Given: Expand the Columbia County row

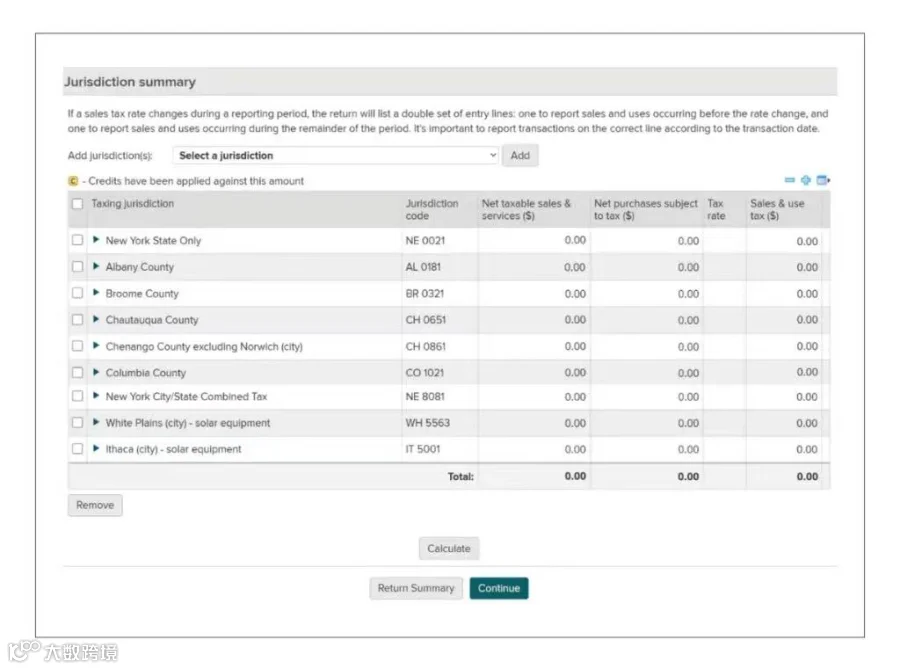Looking at the screenshot, I should tap(96, 372).
